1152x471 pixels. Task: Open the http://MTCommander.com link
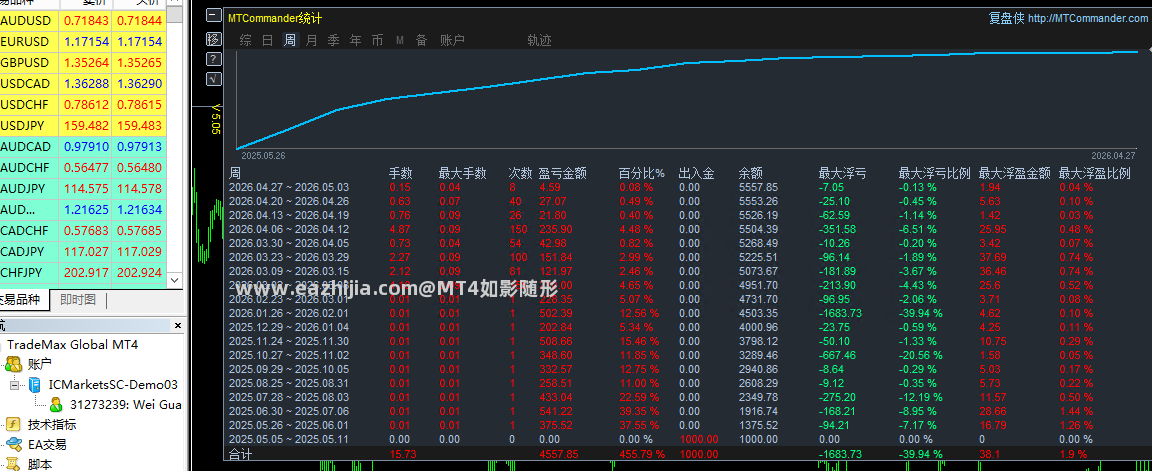(x=1087, y=18)
